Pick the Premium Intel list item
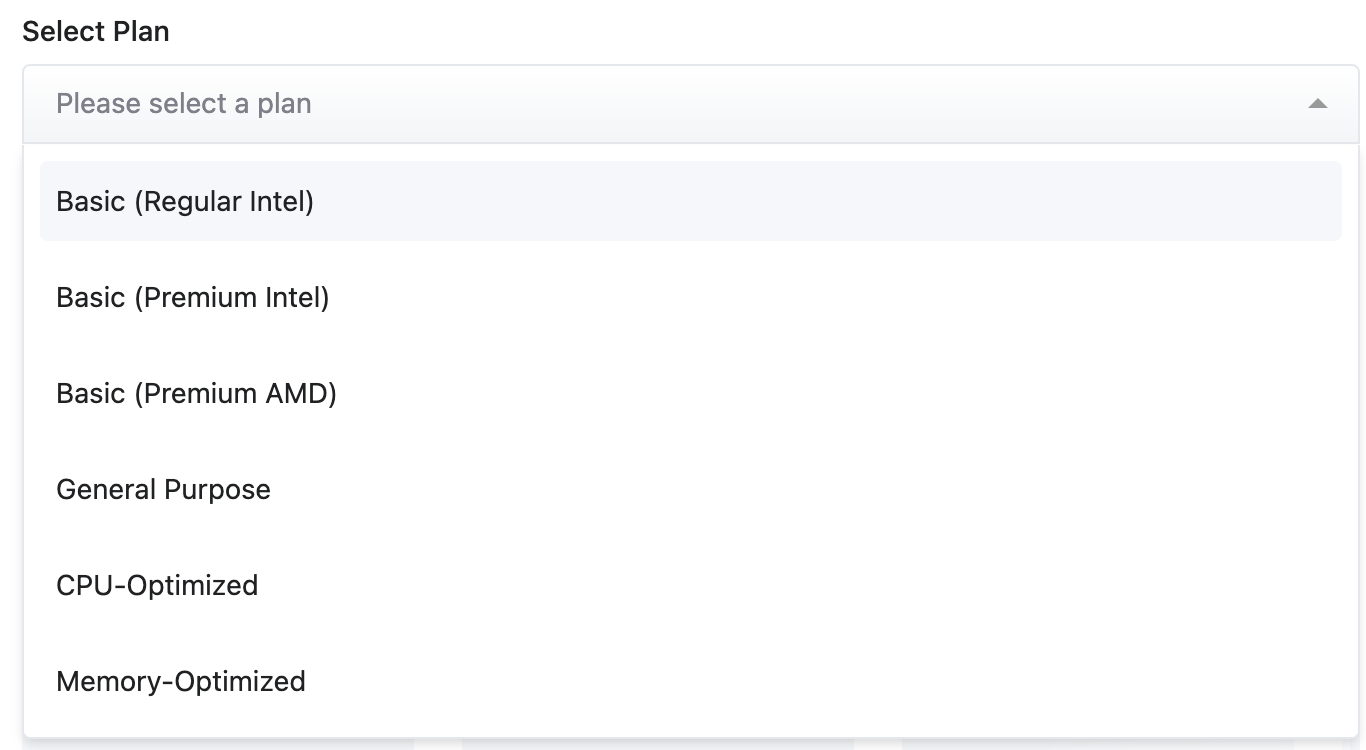 point(193,297)
